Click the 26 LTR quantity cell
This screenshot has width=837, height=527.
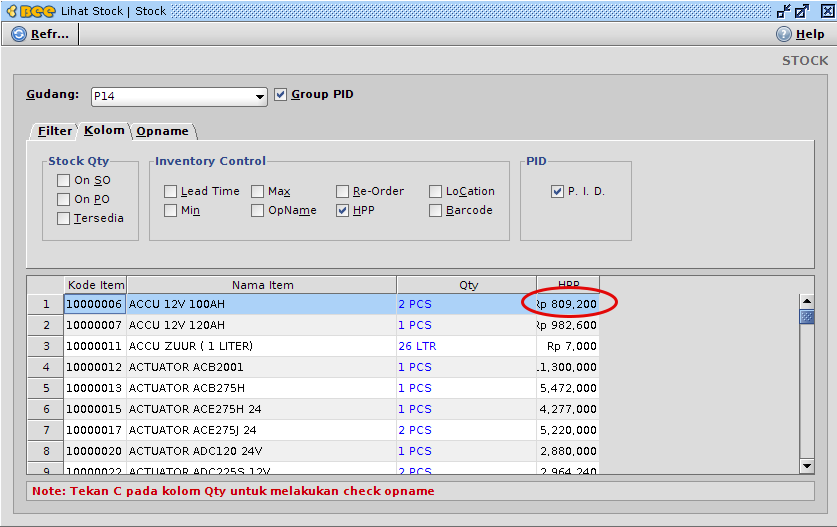tap(467, 346)
